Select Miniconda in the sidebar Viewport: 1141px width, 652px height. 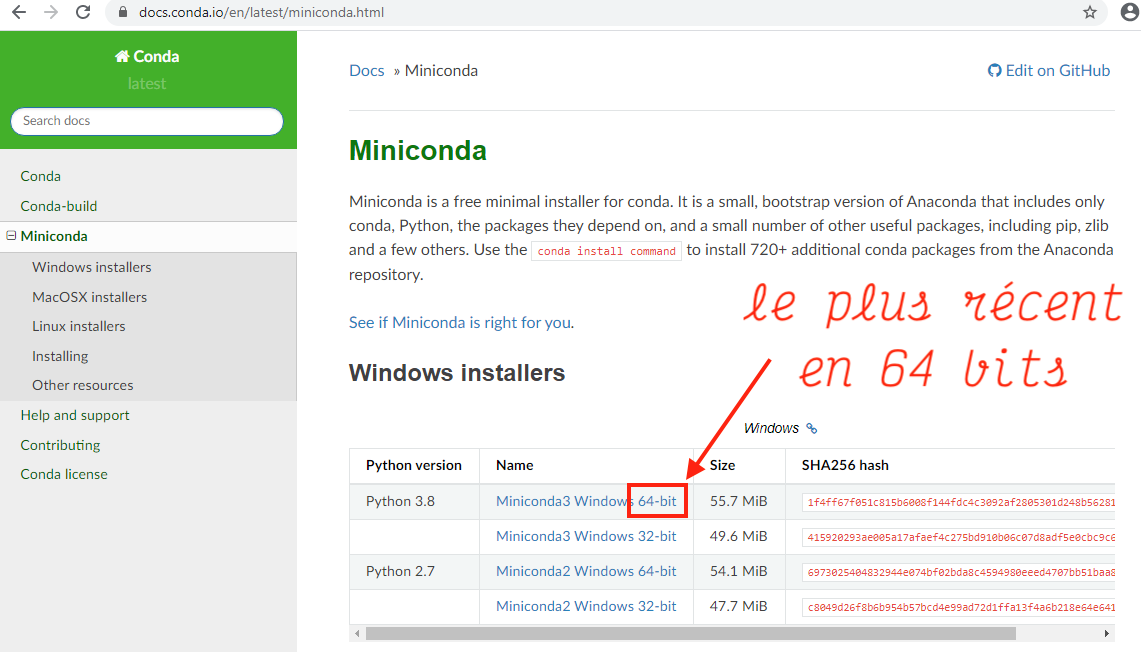tap(54, 236)
